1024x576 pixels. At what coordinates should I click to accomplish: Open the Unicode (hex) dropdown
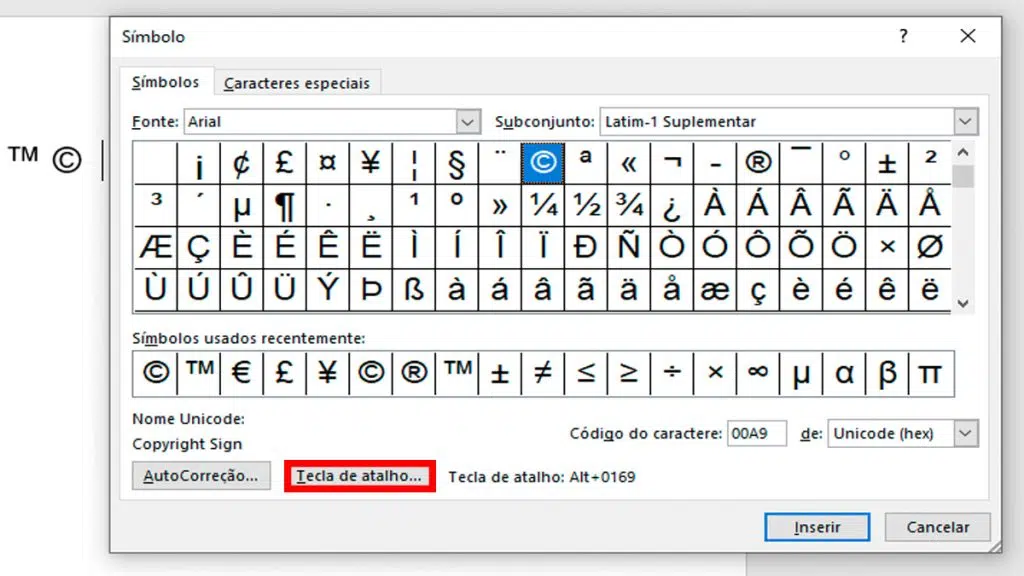[x=965, y=433]
